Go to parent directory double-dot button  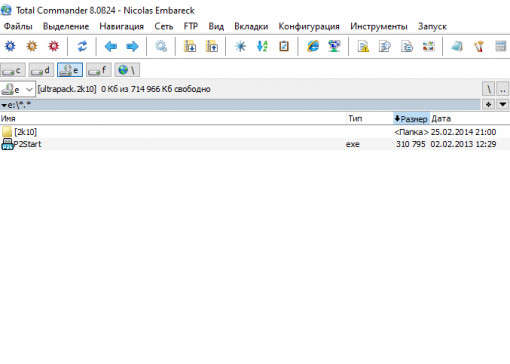click(x=503, y=89)
